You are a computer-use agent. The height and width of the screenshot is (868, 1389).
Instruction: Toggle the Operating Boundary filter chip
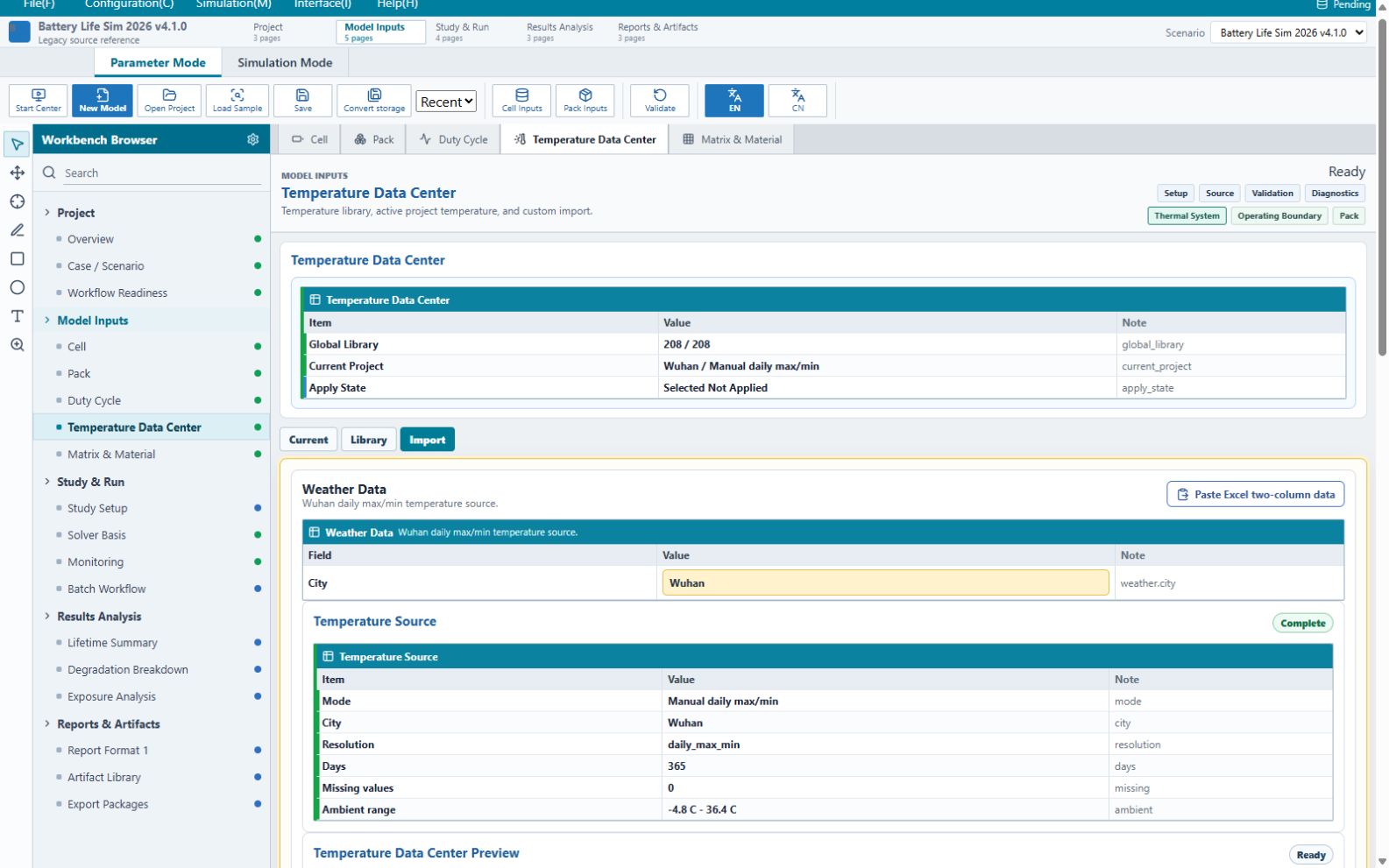click(x=1279, y=215)
